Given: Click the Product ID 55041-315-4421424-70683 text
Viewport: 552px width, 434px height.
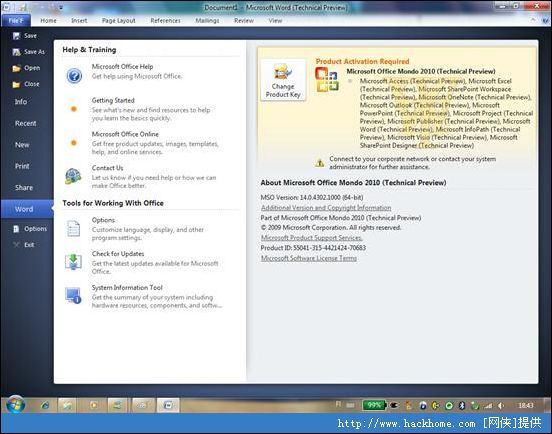Looking at the screenshot, I should click(x=313, y=248).
